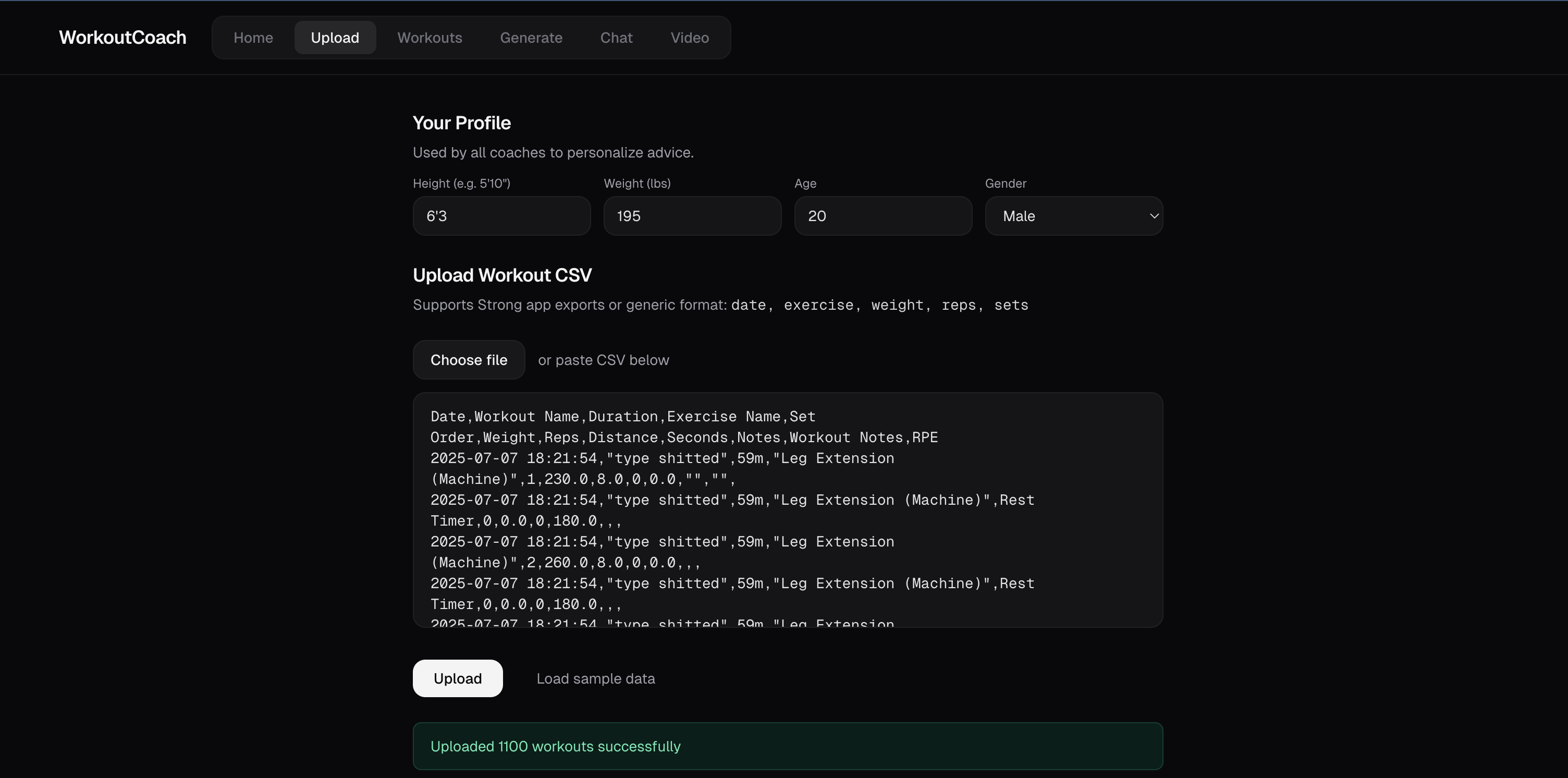This screenshot has height=778, width=1568.
Task: Focus the Weight (lbs) field
Action: tap(692, 216)
